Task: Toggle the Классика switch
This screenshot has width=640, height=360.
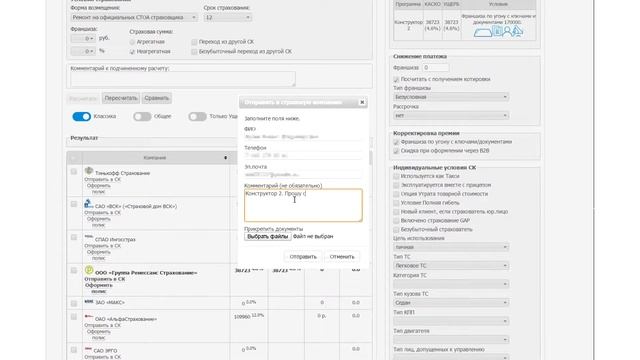Action: (x=82, y=117)
